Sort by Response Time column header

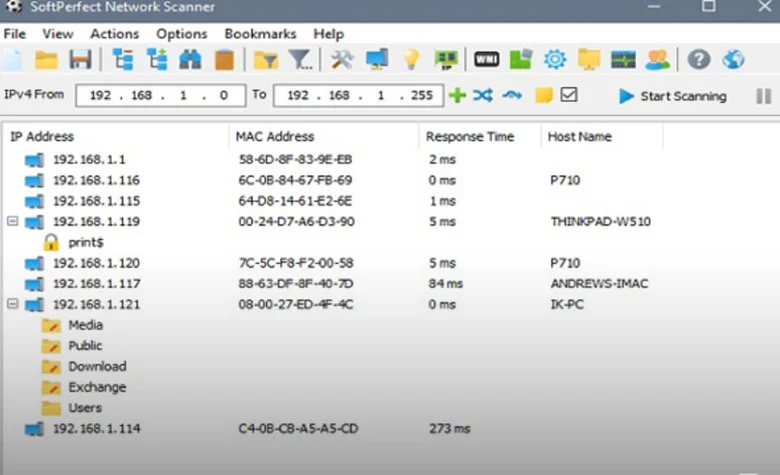click(x=481, y=136)
